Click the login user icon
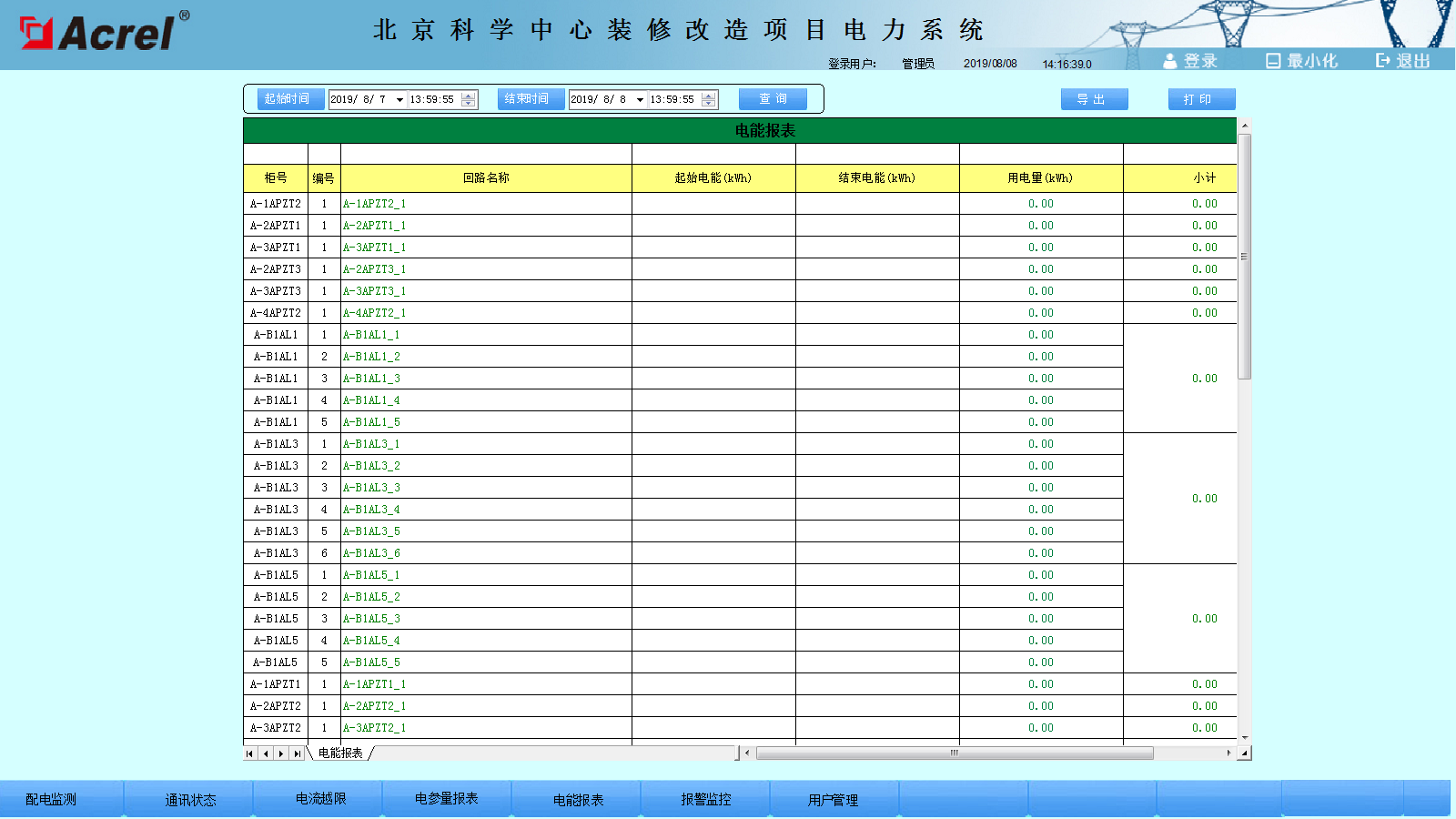Image resolution: width=1456 pixels, height=819 pixels. click(1170, 61)
